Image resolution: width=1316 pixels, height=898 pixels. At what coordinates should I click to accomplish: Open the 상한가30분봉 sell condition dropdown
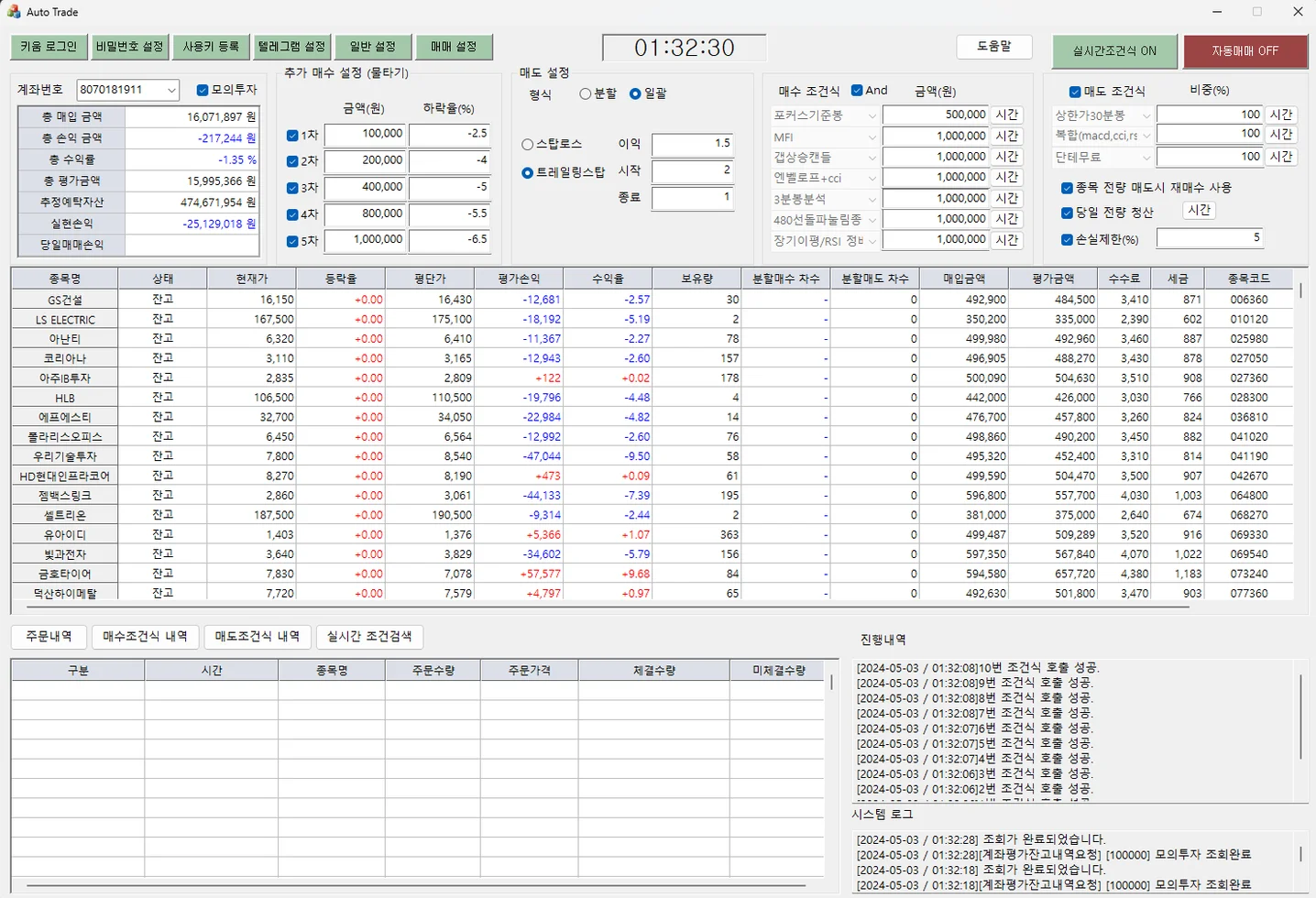point(1146,115)
